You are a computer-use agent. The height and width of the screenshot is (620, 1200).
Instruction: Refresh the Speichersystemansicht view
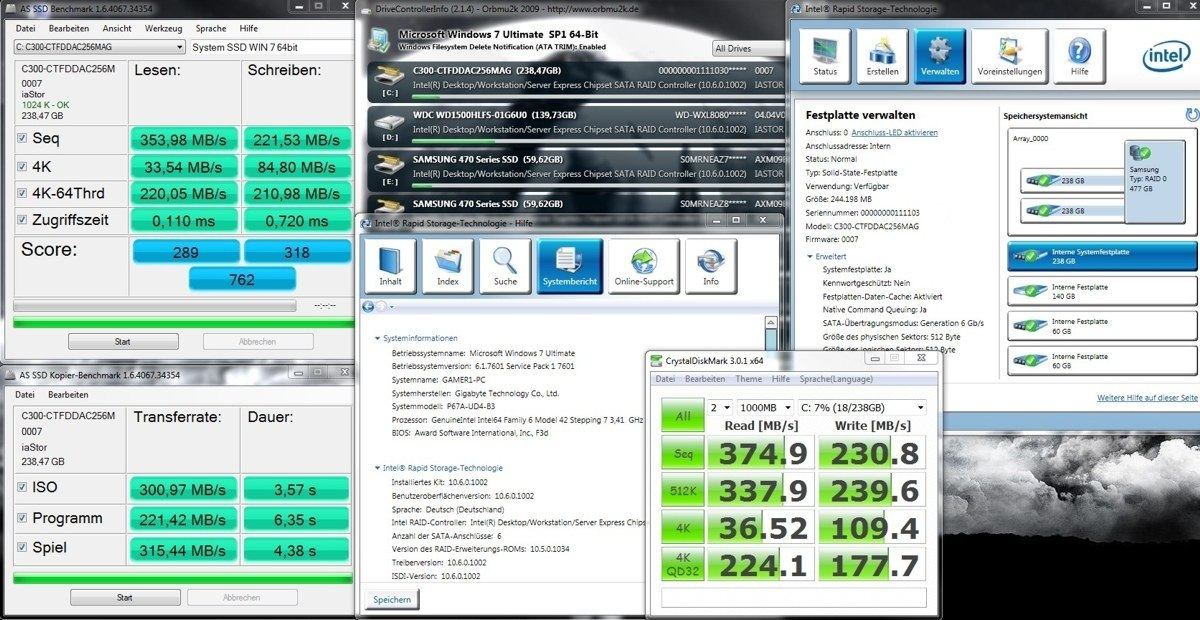1192,116
